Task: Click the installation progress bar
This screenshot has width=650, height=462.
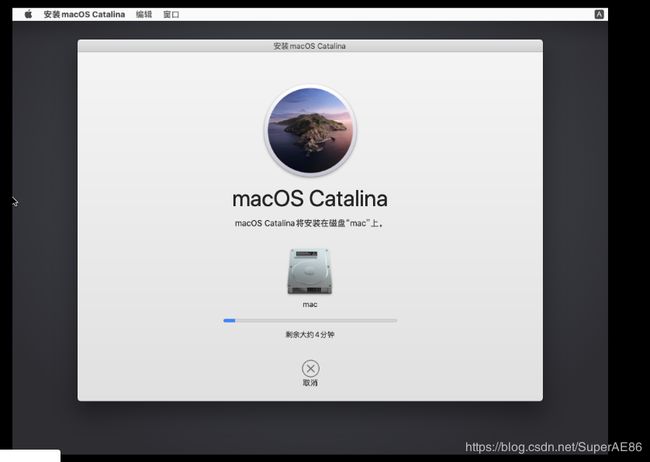Action: 310,321
